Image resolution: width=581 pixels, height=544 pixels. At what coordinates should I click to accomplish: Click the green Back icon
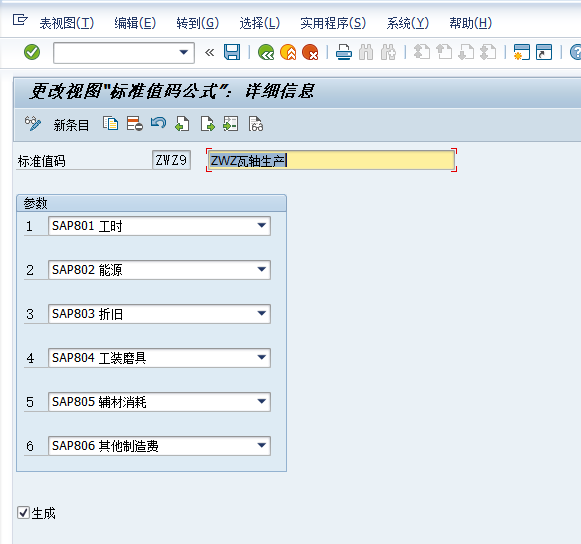266,52
